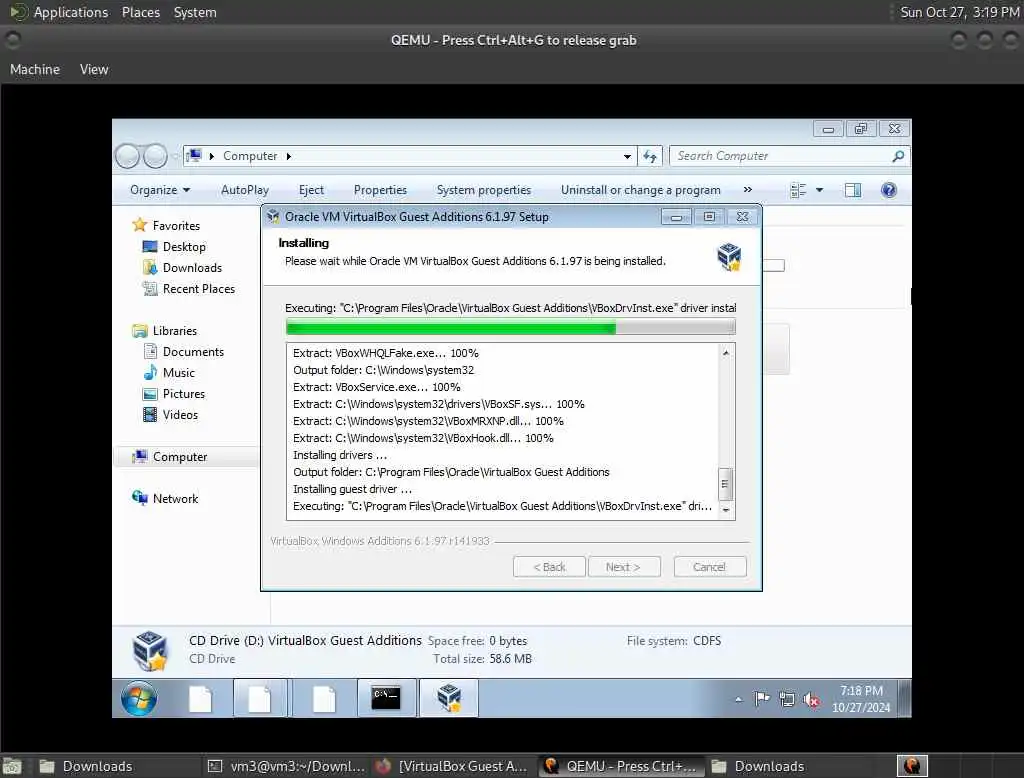Select Downloads in the navigation pane
1024x778 pixels.
tap(192, 268)
